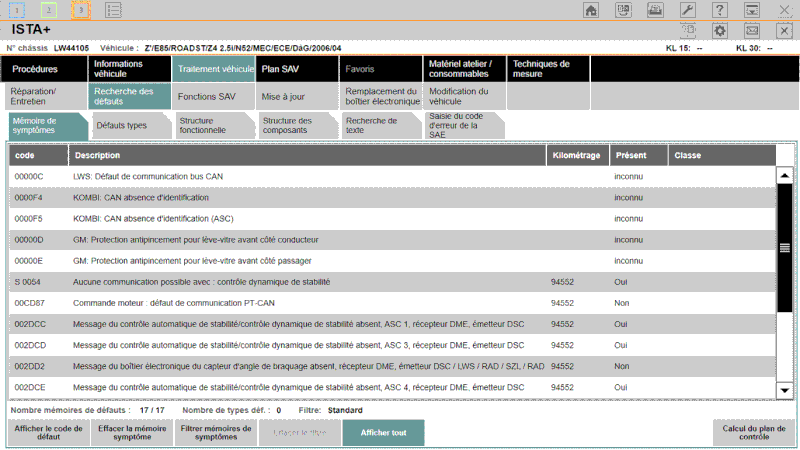Select fault 00000D côté conducteur
The image size is (800, 450).
click(392, 240)
